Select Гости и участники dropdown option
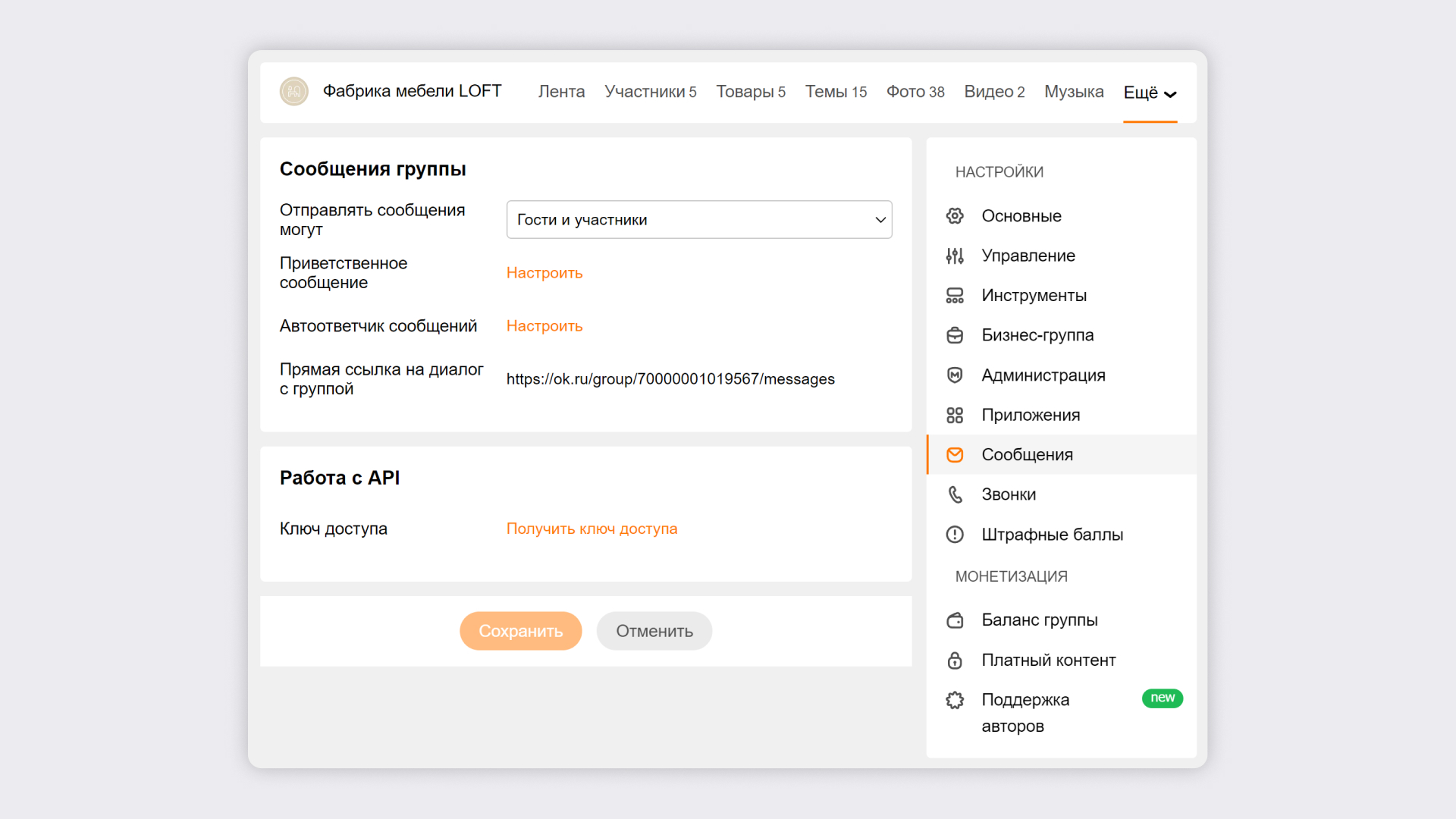The image size is (1456, 819). pyautogui.click(x=698, y=219)
